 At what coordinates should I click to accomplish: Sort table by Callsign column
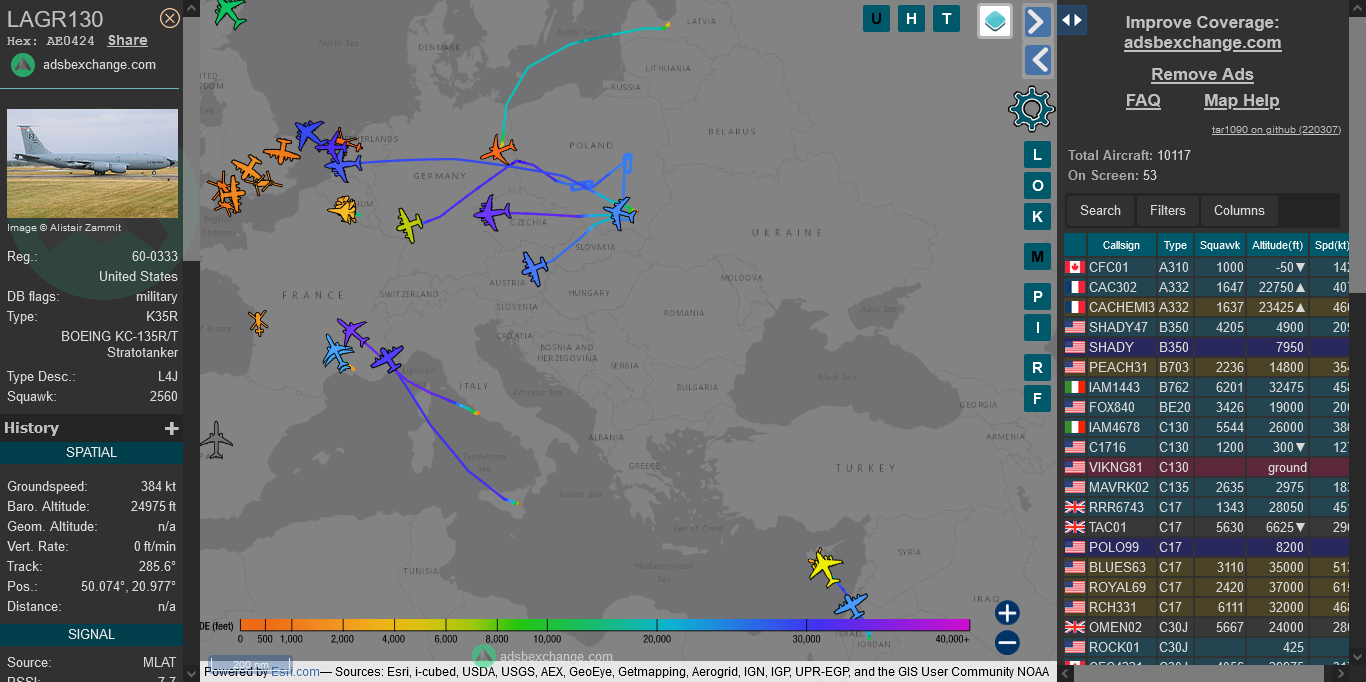pos(1121,245)
